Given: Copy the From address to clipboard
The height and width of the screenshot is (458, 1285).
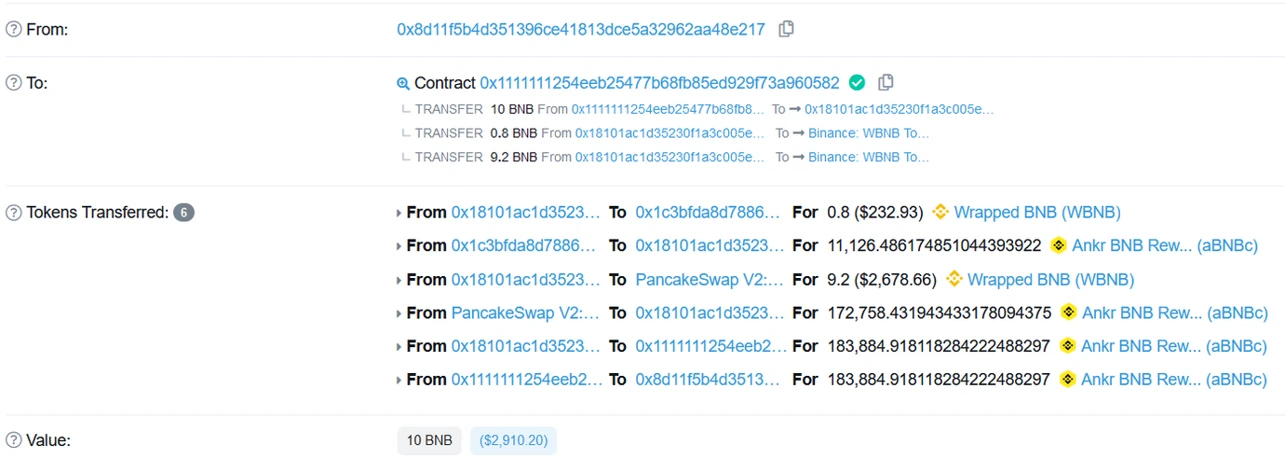Looking at the screenshot, I should [x=786, y=29].
